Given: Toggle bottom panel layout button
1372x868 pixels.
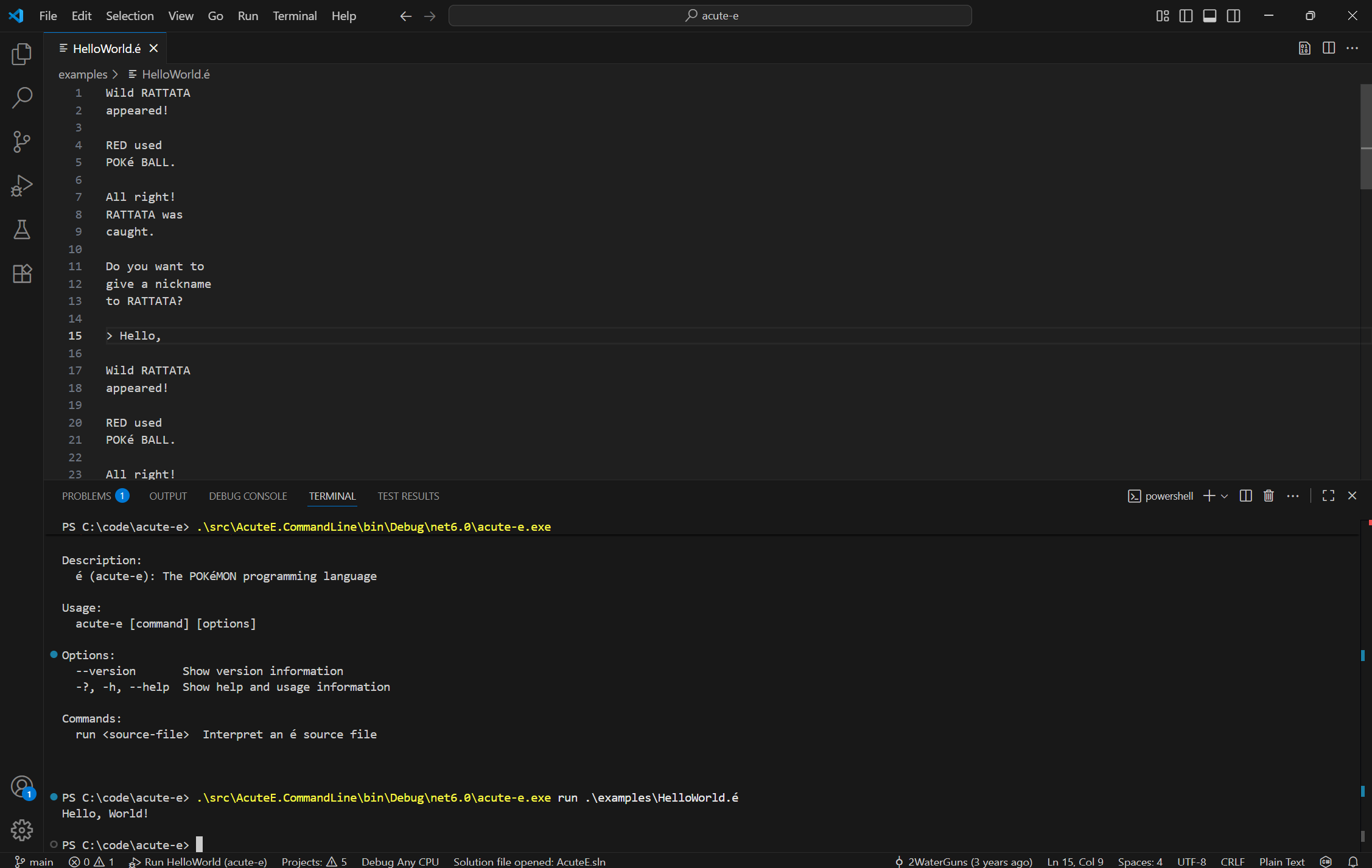Looking at the screenshot, I should [x=1209, y=16].
